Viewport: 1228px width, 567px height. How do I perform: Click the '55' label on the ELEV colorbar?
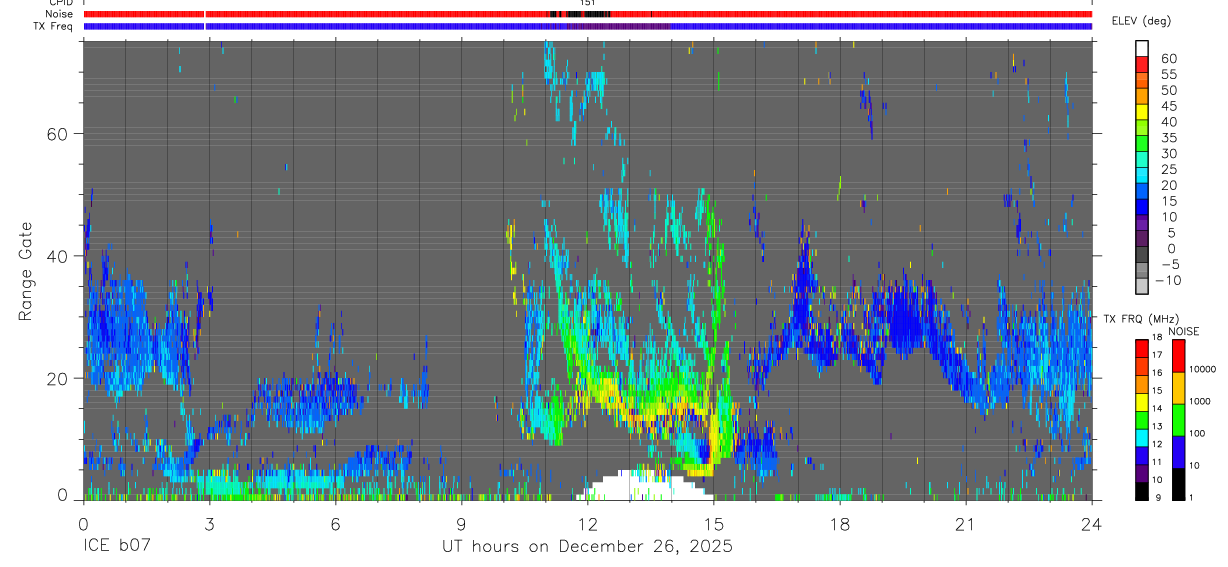point(1168,74)
